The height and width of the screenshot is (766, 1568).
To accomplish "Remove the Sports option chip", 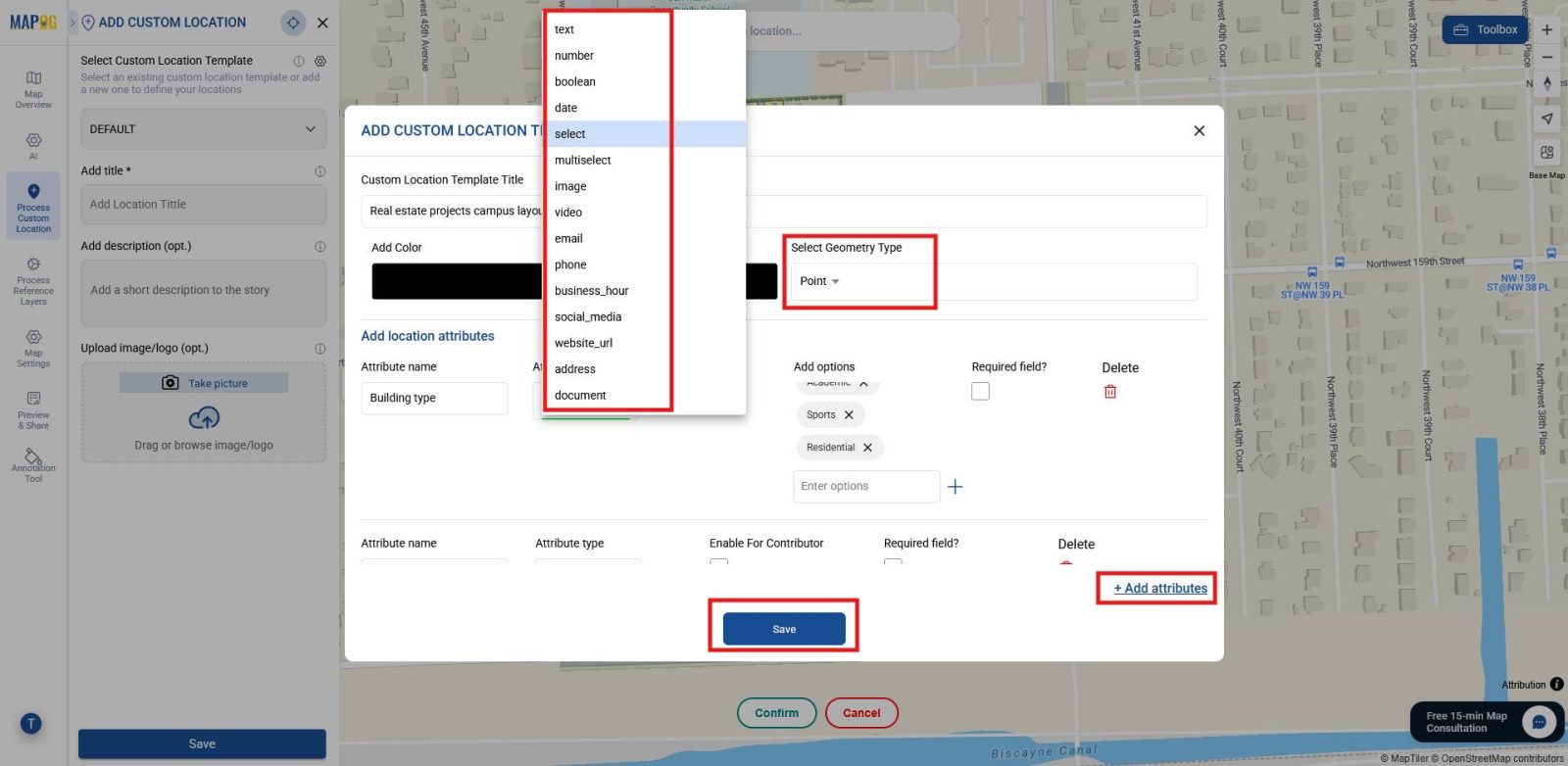I will [849, 415].
